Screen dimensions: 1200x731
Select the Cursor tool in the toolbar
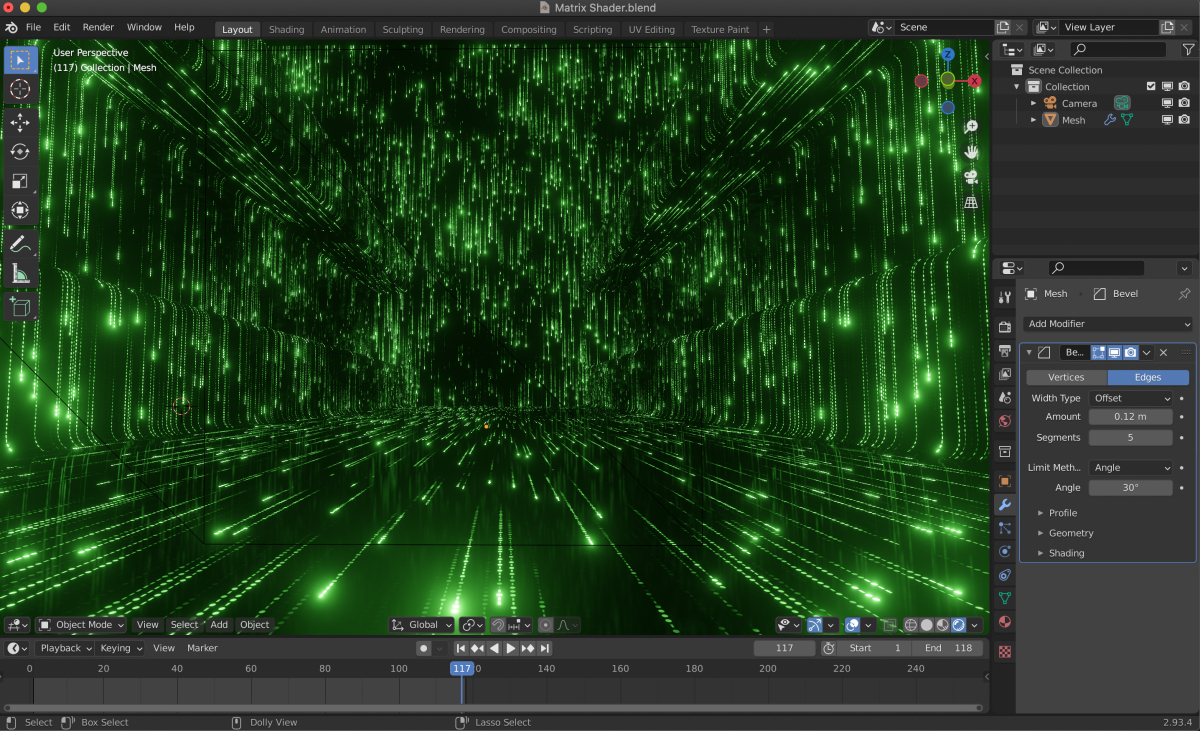point(20,89)
